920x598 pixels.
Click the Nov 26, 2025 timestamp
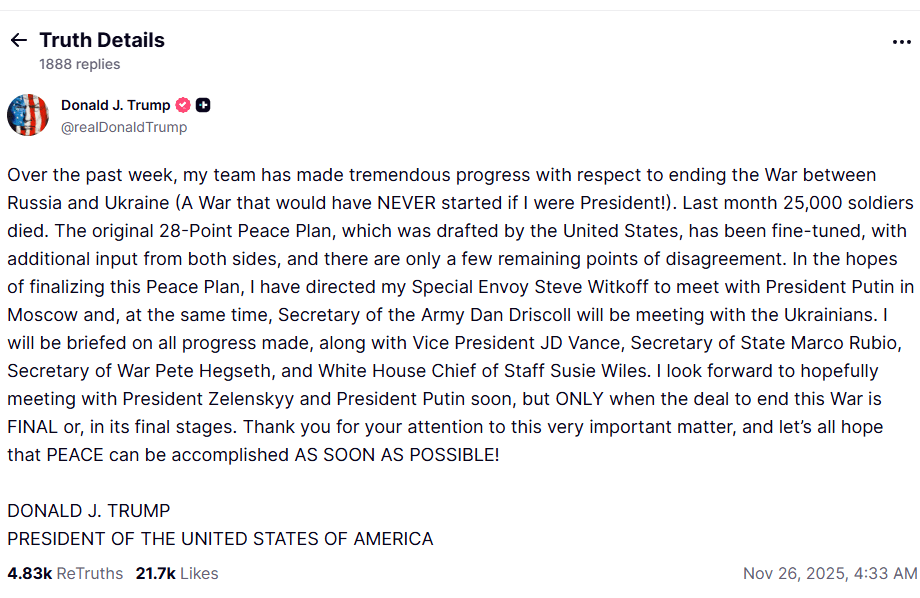(x=829, y=573)
